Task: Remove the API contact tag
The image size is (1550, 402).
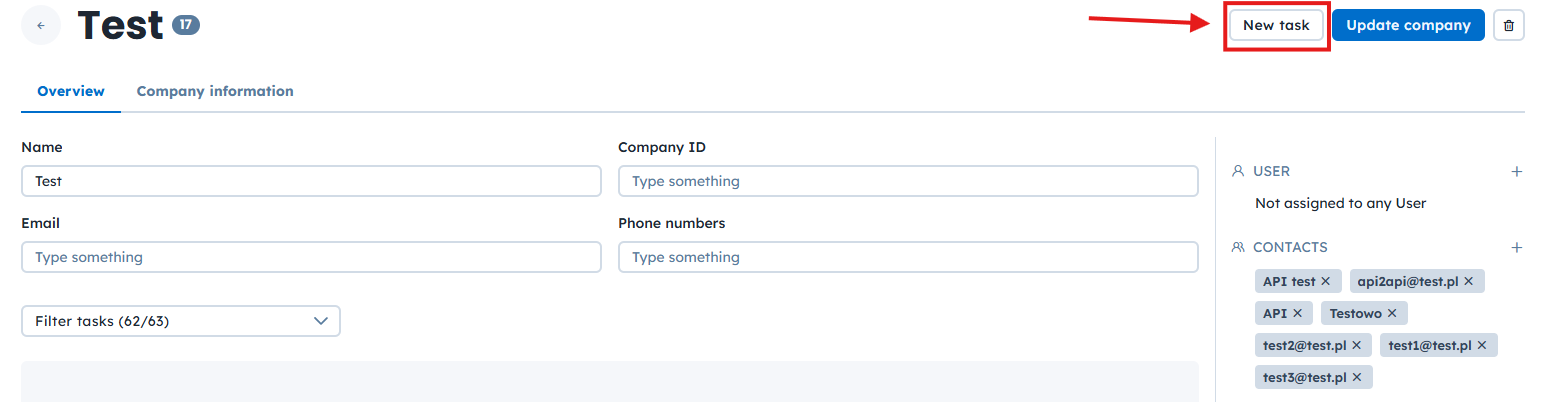Action: click(x=1297, y=313)
